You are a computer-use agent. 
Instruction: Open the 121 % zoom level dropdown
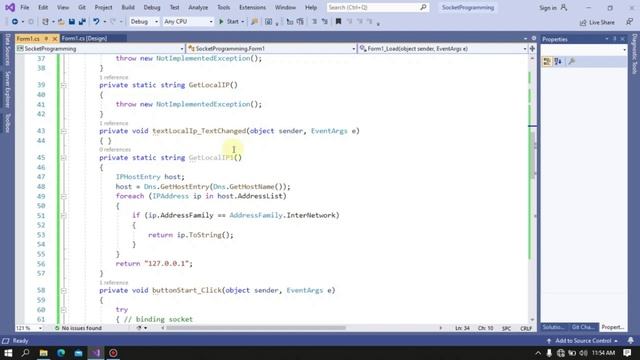point(40,328)
